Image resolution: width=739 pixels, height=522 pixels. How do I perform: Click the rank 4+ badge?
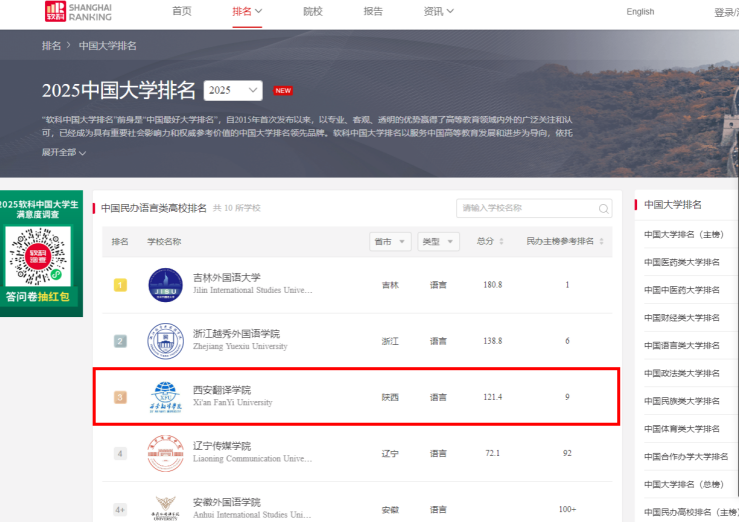120,509
